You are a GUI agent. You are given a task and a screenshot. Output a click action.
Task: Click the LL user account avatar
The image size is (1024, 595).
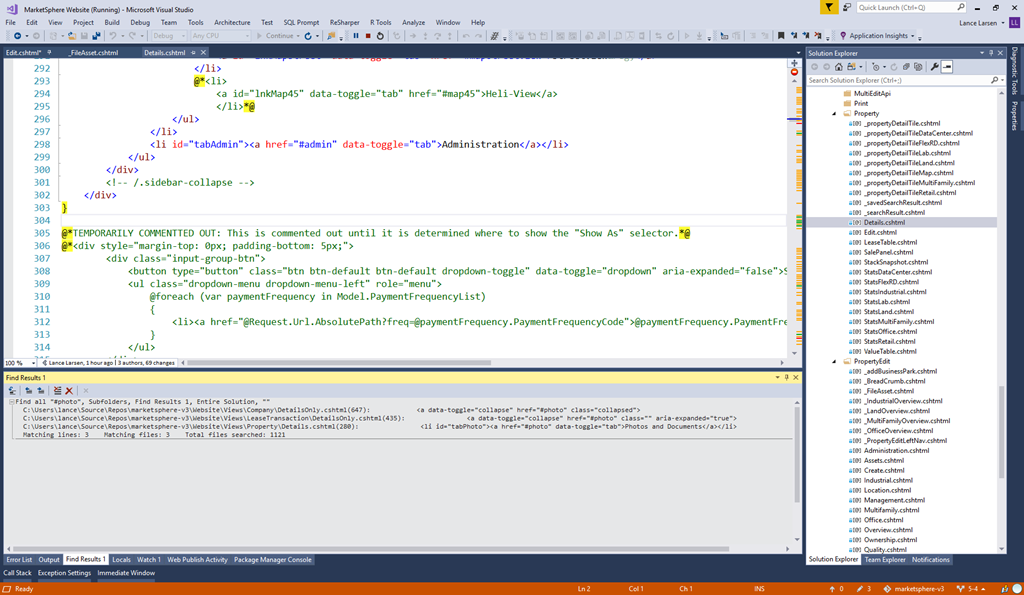(1014, 23)
